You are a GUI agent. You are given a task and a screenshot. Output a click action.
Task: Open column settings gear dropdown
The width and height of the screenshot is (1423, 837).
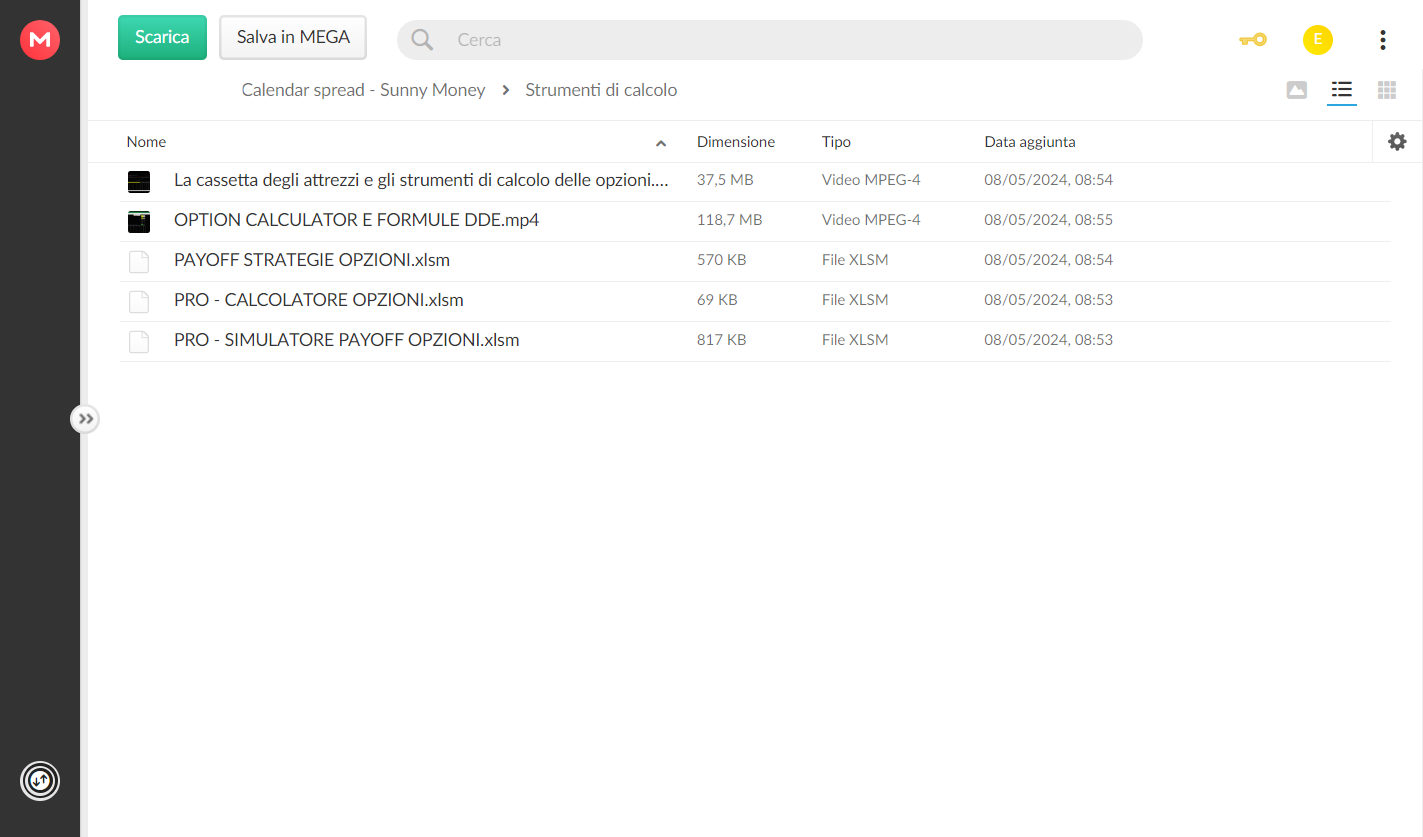coord(1397,142)
